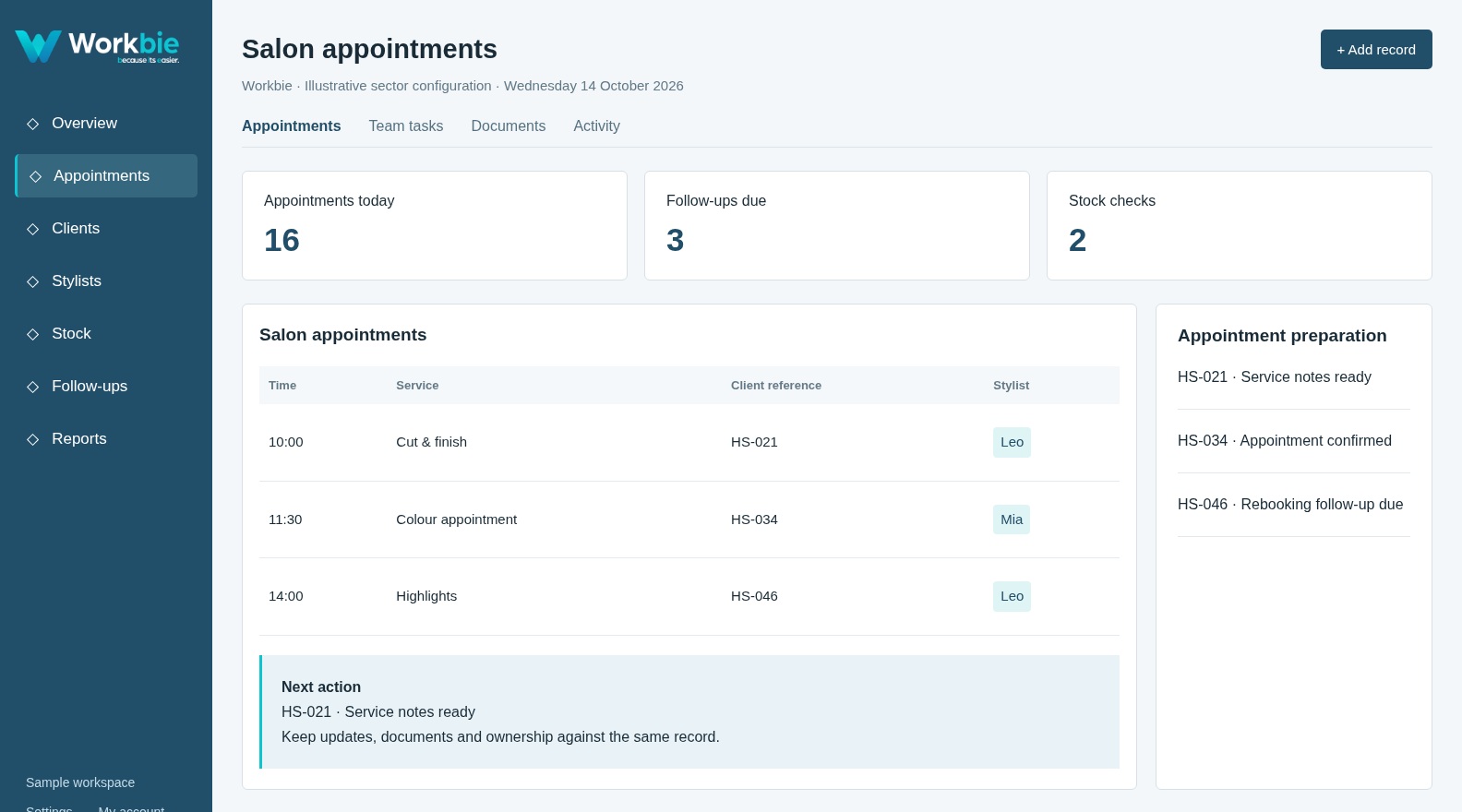The image size is (1462, 812).
Task: Click the diamond icon beside Stylists
Action: pyautogui.click(x=33, y=281)
